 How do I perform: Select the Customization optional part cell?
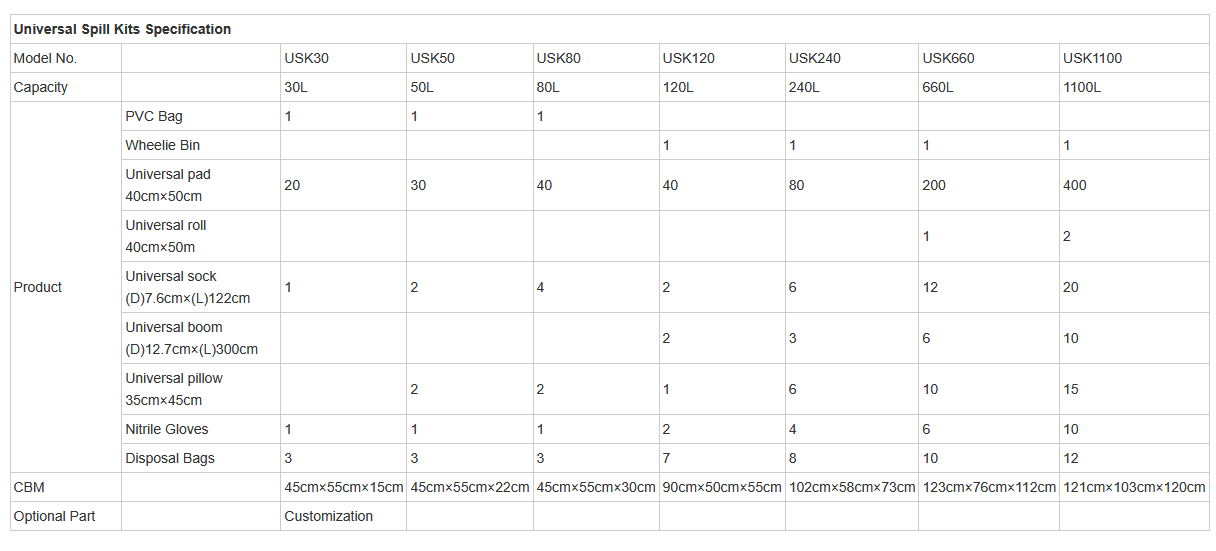click(328, 516)
